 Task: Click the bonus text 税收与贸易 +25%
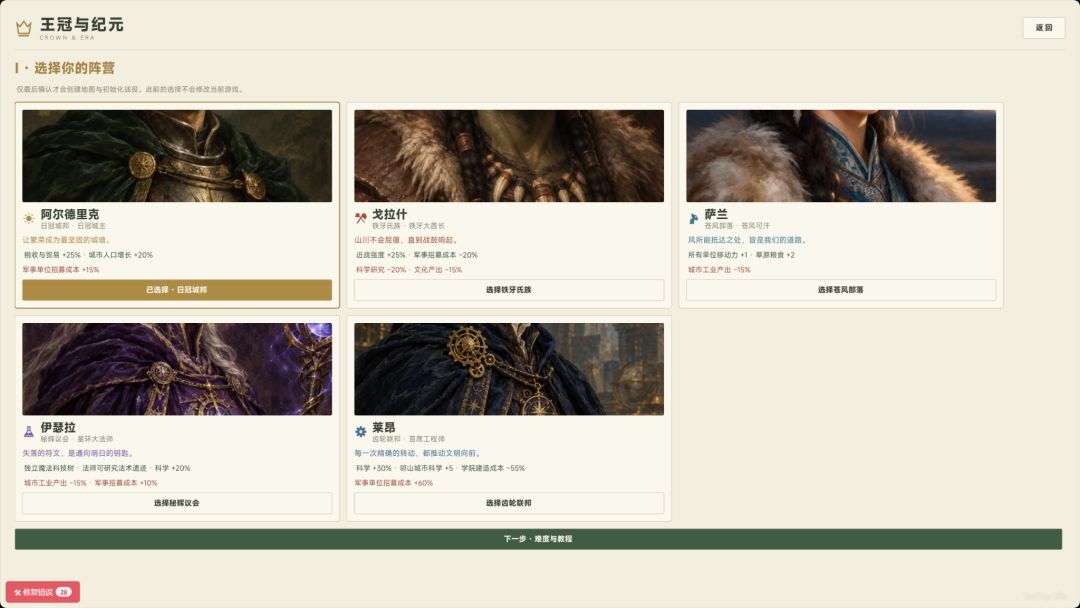coord(52,255)
